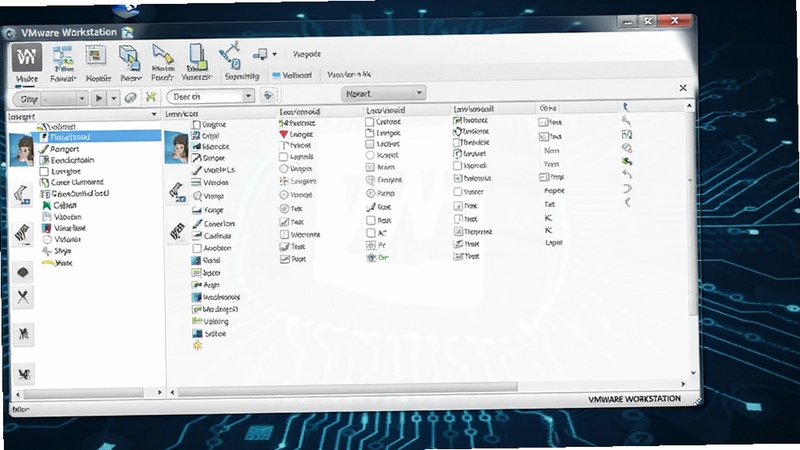Image resolution: width=800 pixels, height=450 pixels.
Task: Click the avatar thumbnail in left sidebar
Action: pyautogui.click(x=21, y=149)
